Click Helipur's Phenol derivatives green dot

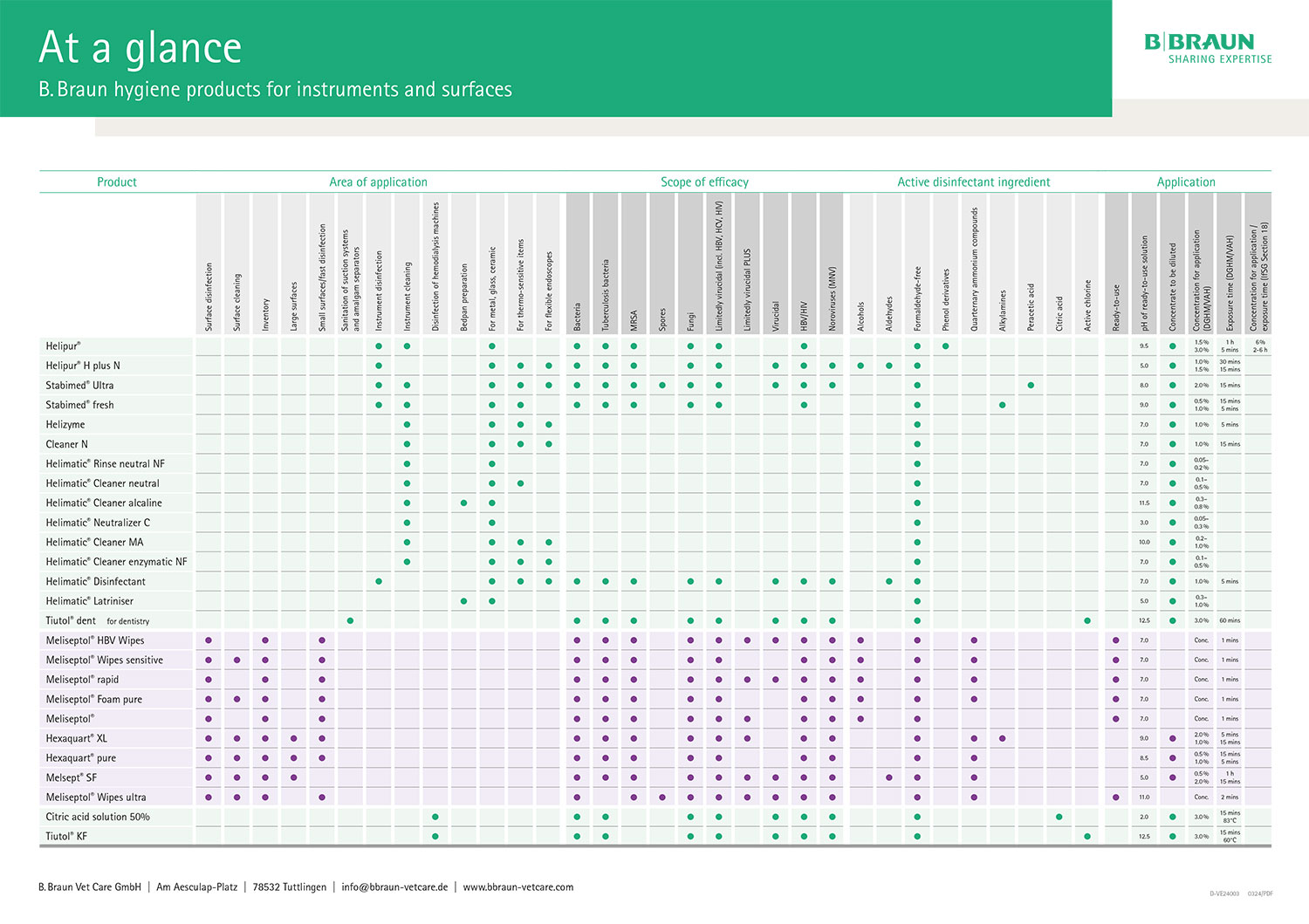tap(945, 346)
